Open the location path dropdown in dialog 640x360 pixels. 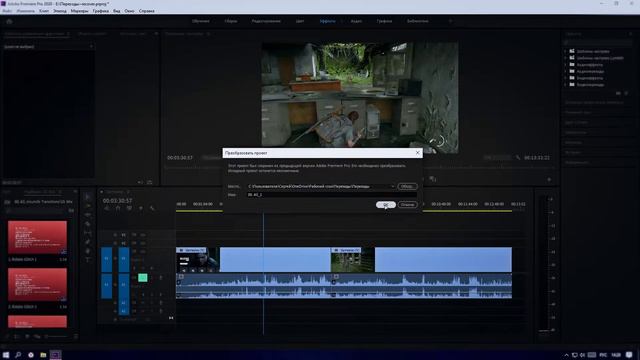pos(392,187)
